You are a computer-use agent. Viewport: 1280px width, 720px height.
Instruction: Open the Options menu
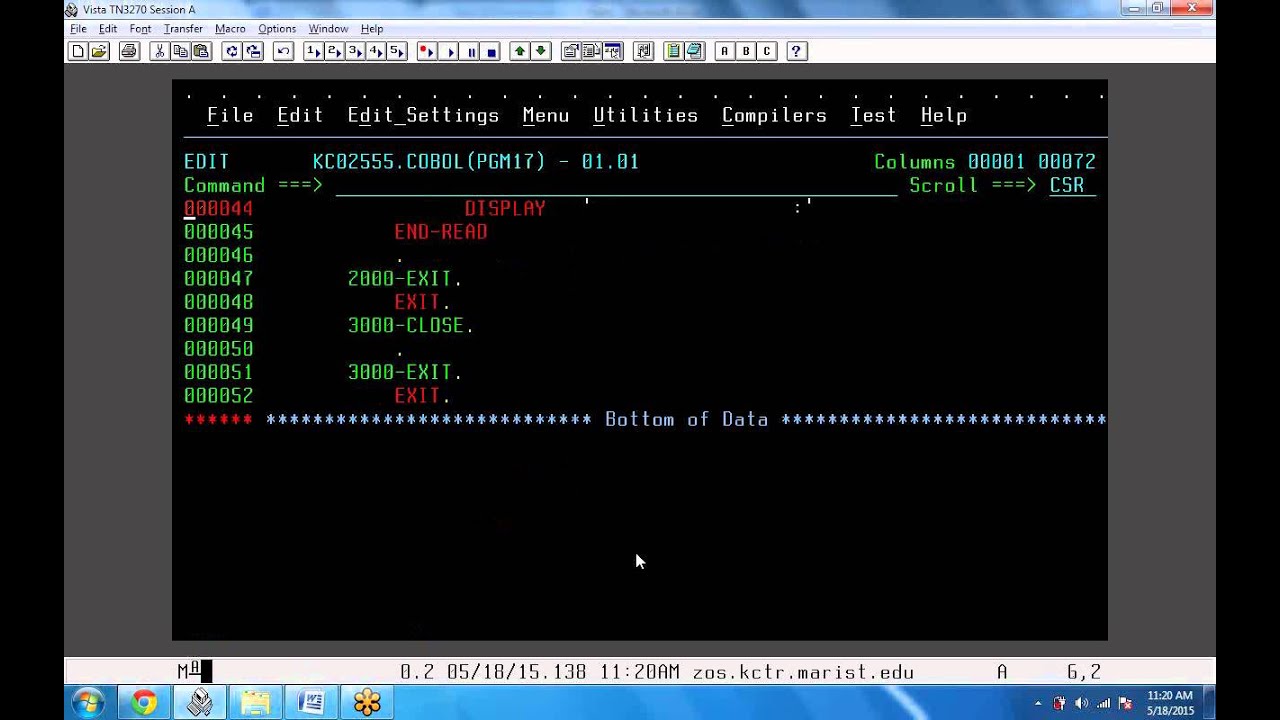277,29
